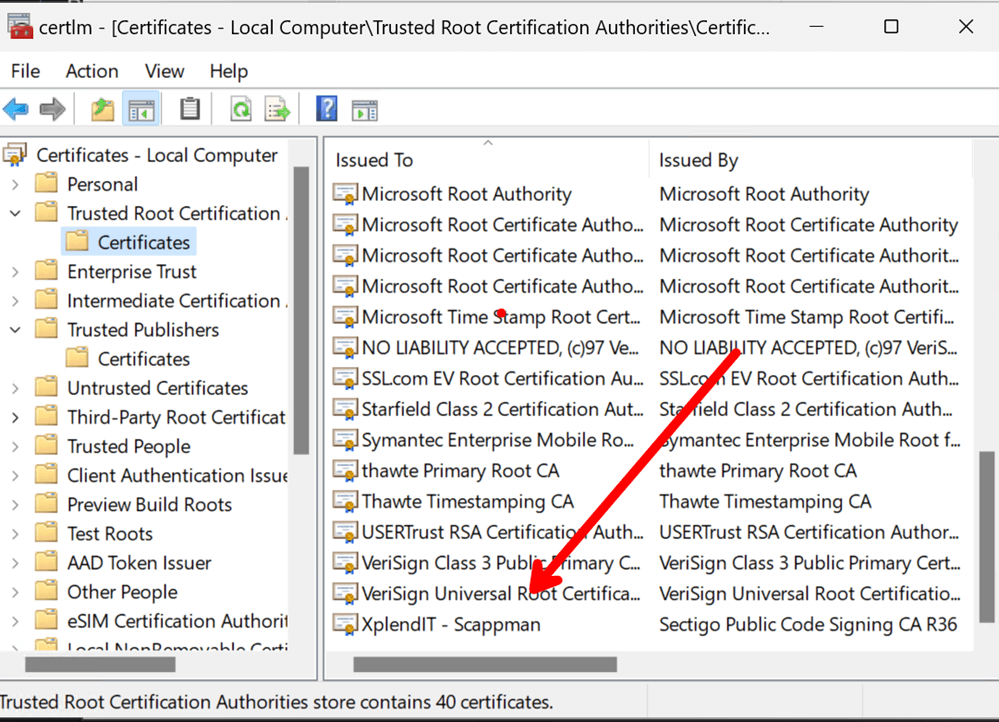
Task: Click the certlm app icon in title bar
Action: [20, 27]
